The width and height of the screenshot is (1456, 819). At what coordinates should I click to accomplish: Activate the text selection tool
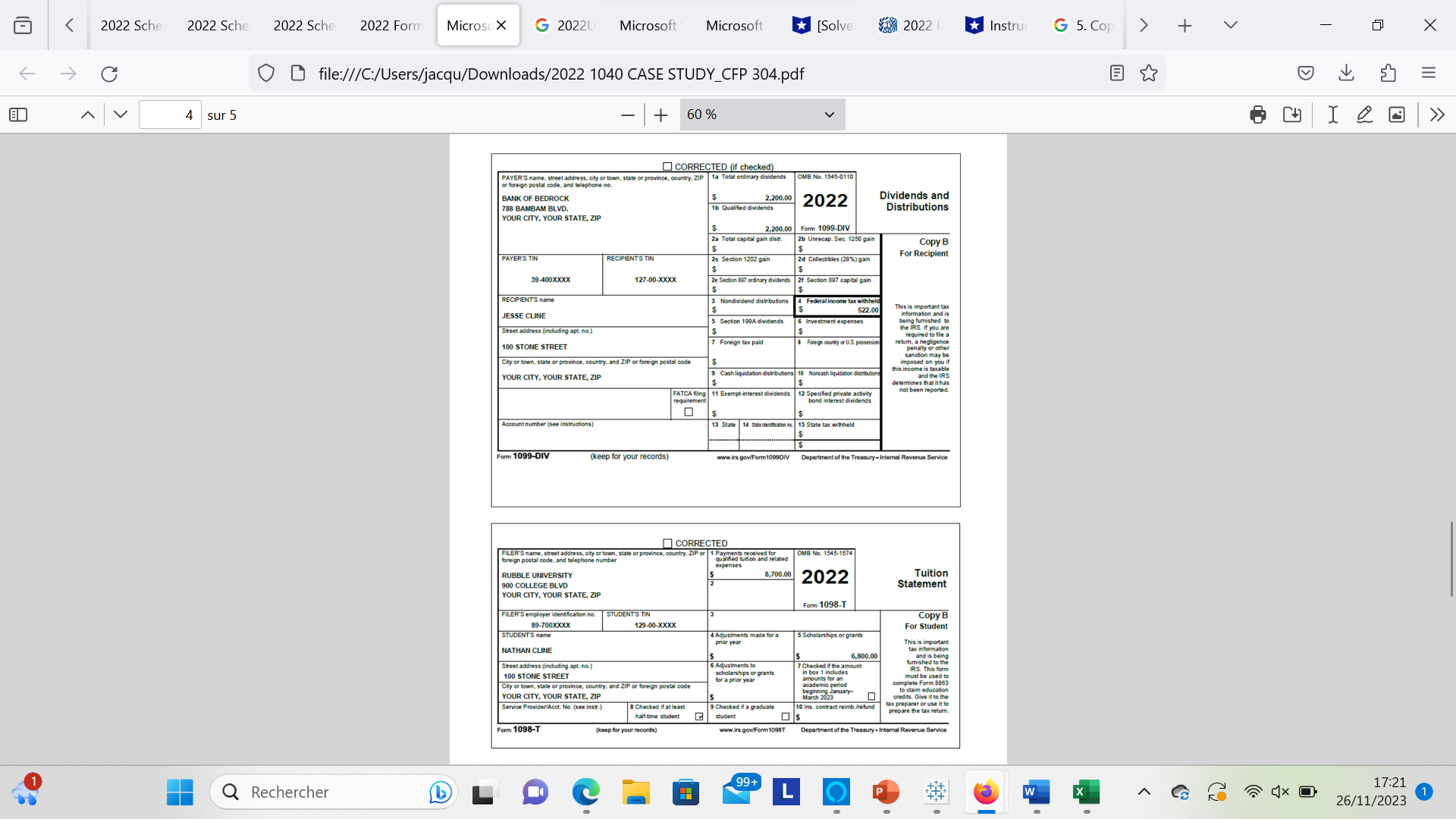click(x=1332, y=115)
